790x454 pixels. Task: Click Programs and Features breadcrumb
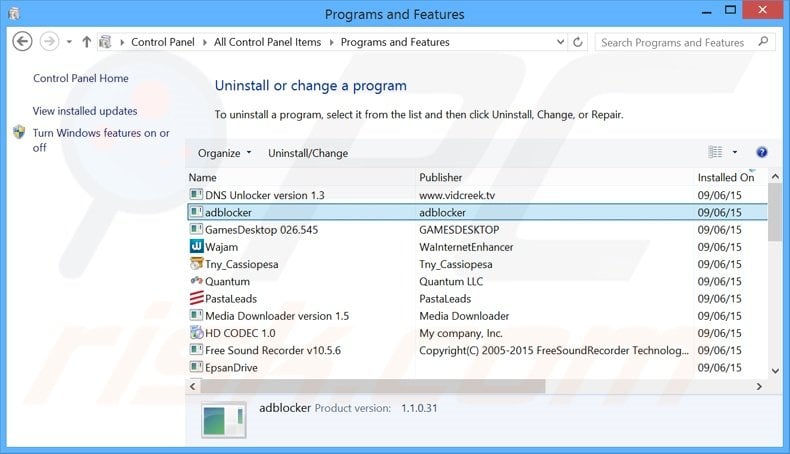pyautogui.click(x=395, y=42)
